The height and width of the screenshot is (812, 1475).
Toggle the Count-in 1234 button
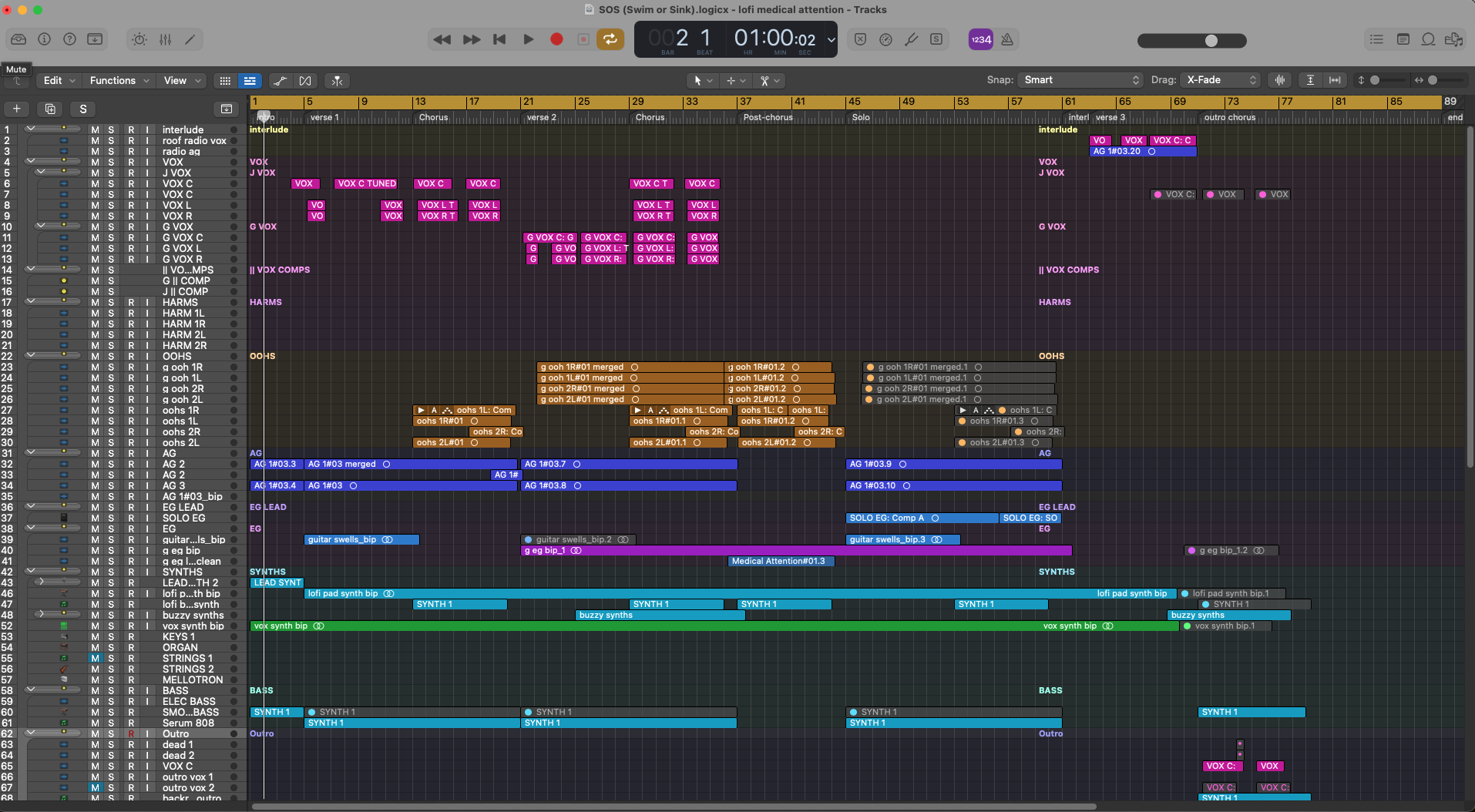click(981, 39)
